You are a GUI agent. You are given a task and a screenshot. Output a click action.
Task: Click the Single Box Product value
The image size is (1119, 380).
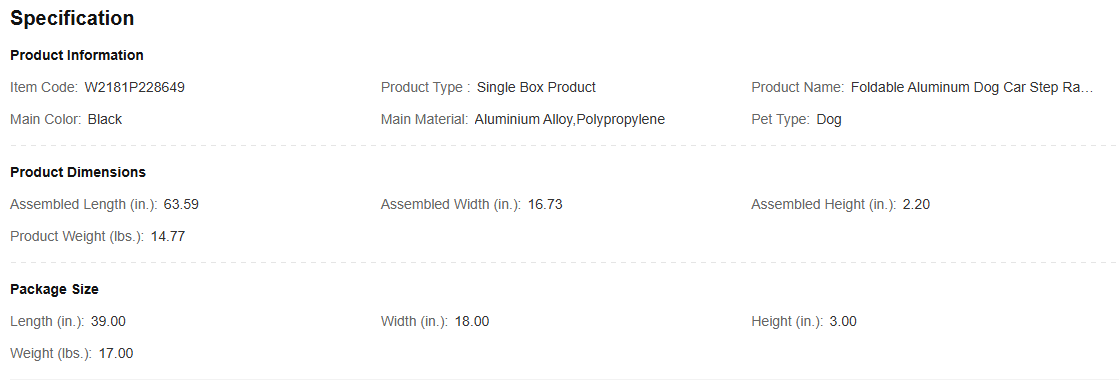536,88
